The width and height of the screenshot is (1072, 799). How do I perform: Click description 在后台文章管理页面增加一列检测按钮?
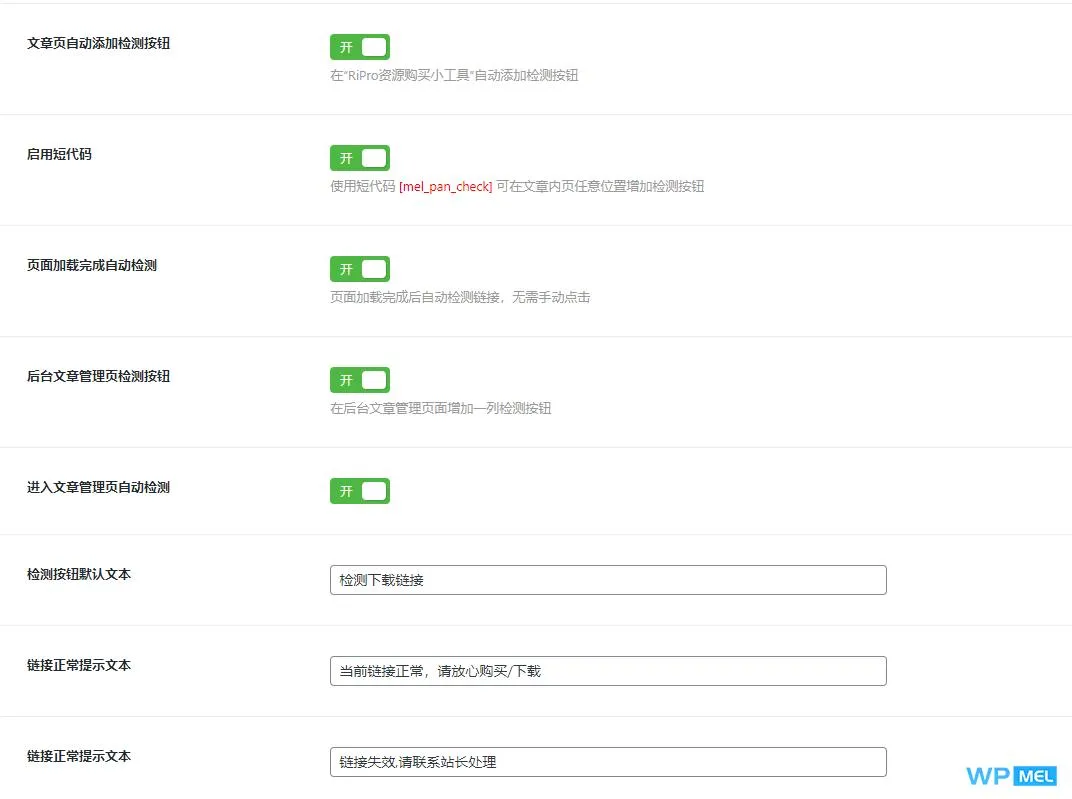[440, 408]
